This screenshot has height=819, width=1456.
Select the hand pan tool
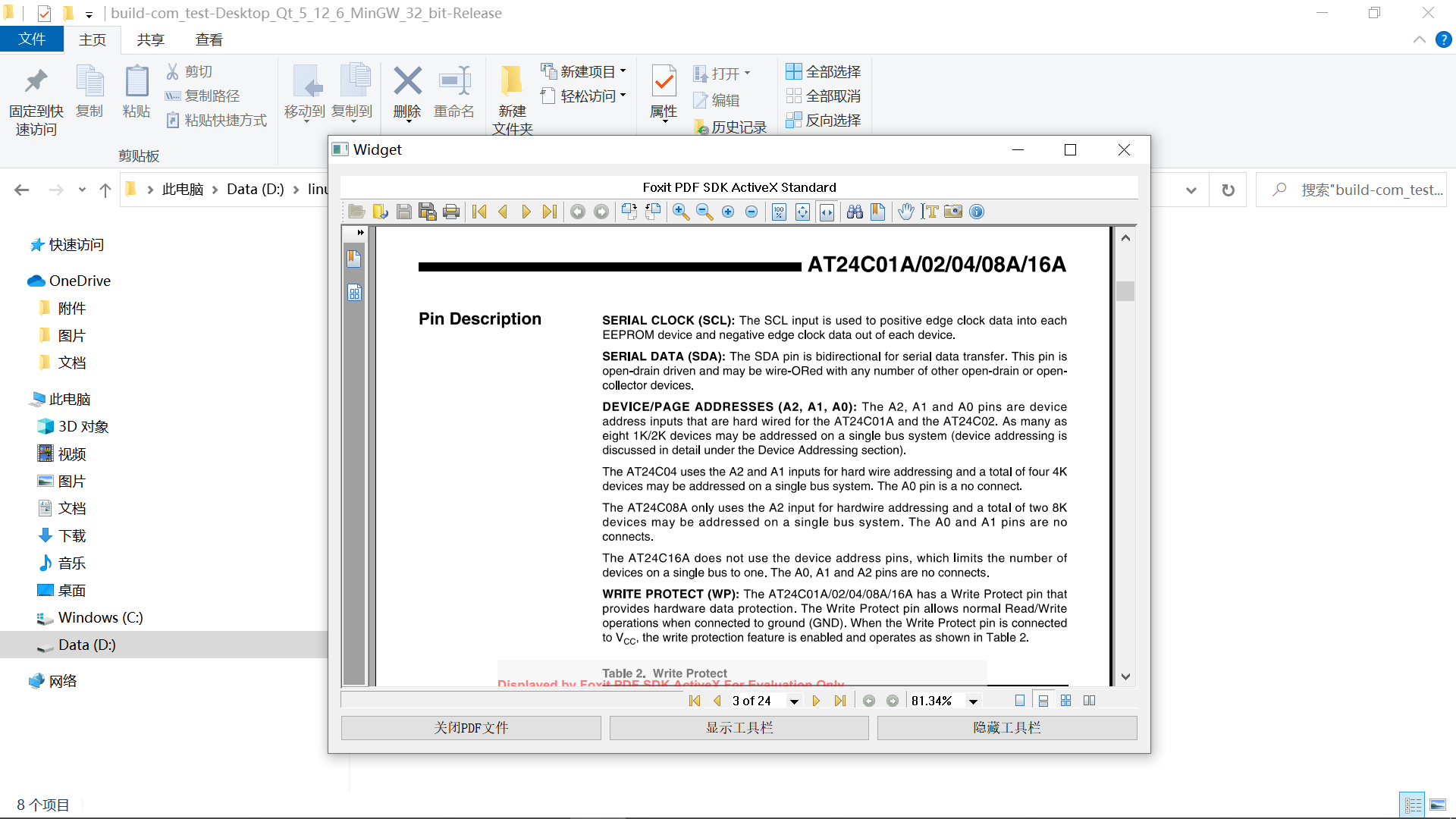pyautogui.click(x=905, y=212)
